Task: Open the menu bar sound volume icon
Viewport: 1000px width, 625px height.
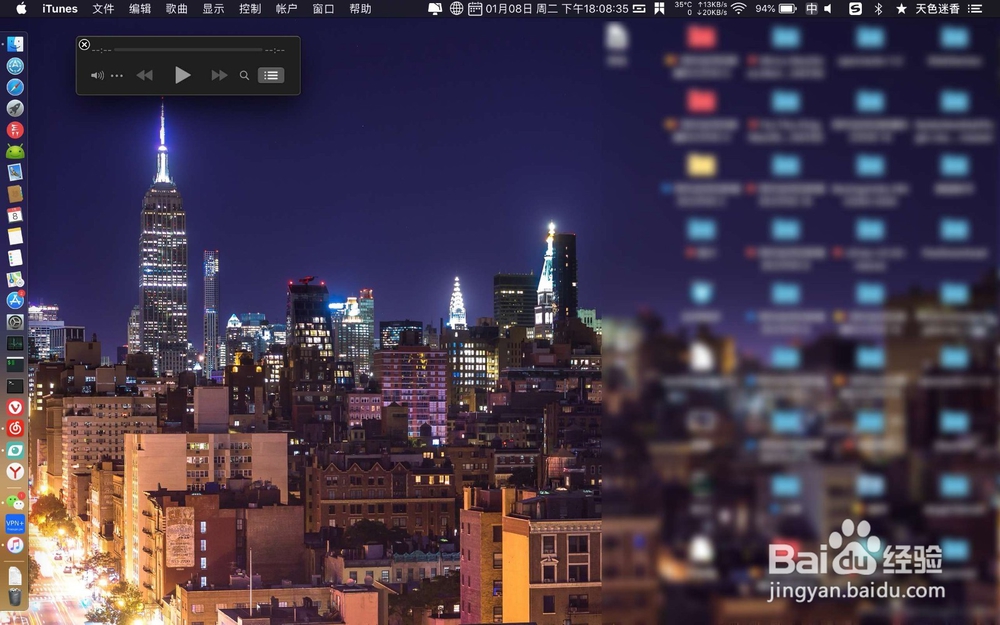Action: coord(828,8)
